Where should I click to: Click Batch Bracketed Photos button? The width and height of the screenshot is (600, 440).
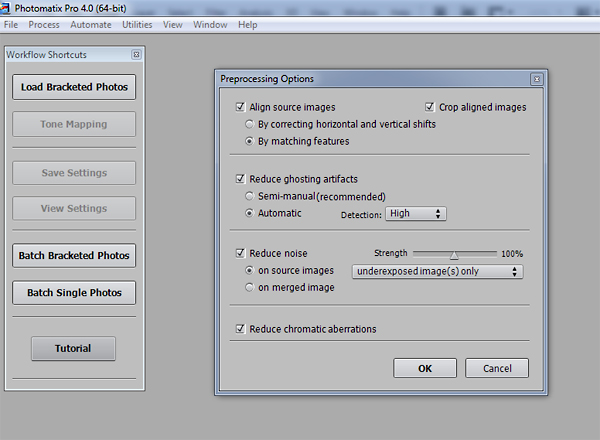tap(74, 256)
